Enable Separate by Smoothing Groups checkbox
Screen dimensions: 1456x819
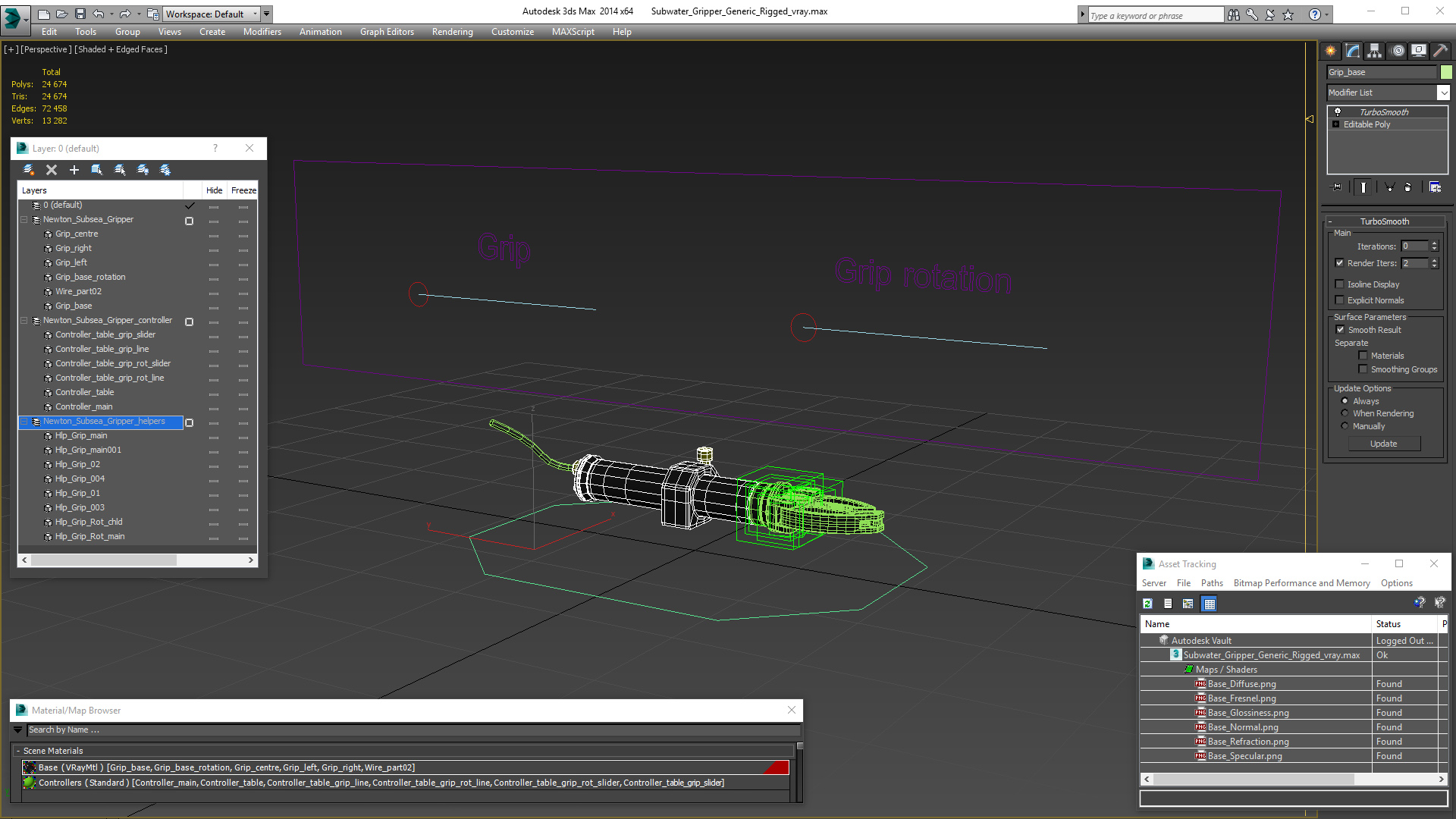click(1363, 369)
